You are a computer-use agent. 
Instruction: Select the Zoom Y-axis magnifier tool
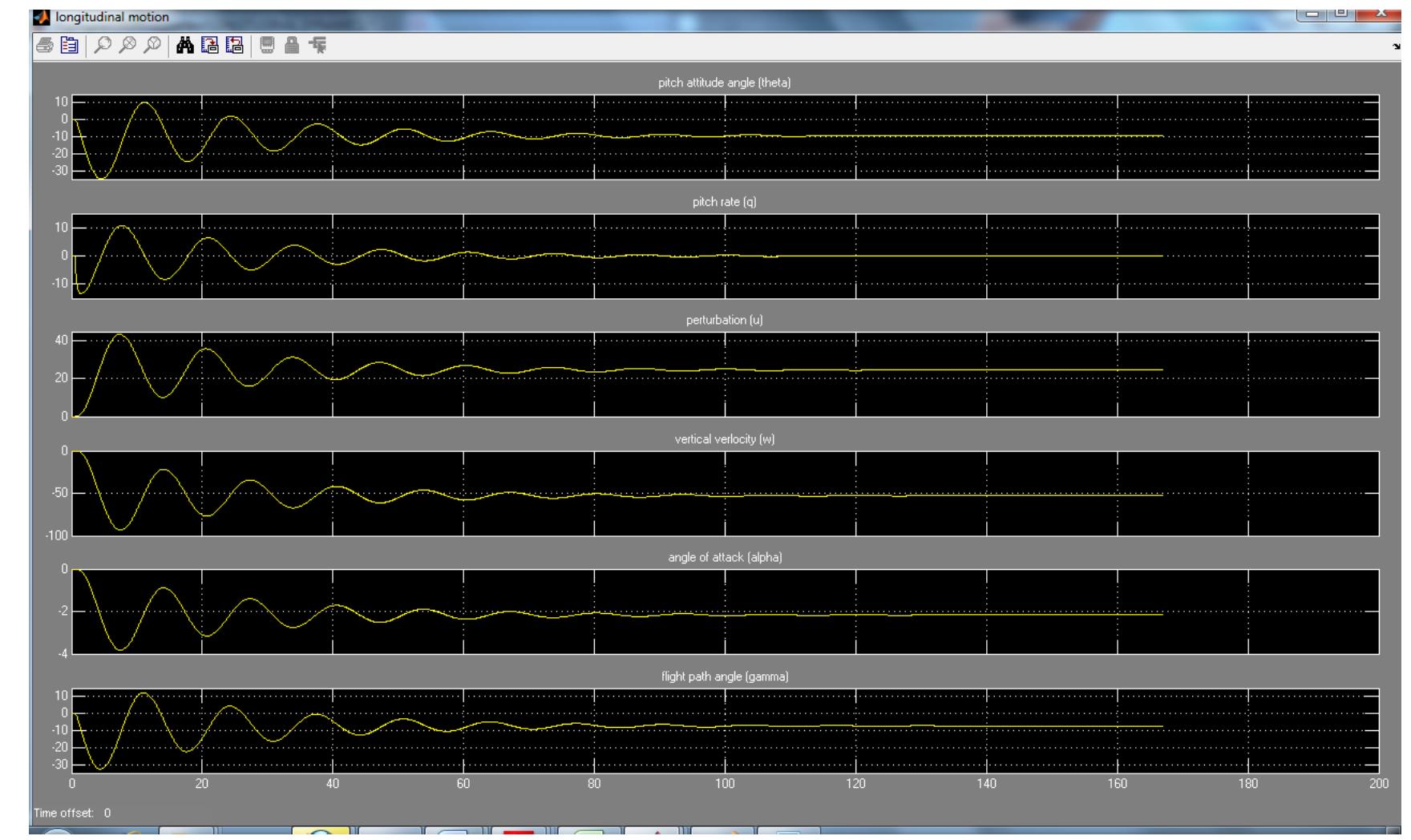[x=151, y=46]
